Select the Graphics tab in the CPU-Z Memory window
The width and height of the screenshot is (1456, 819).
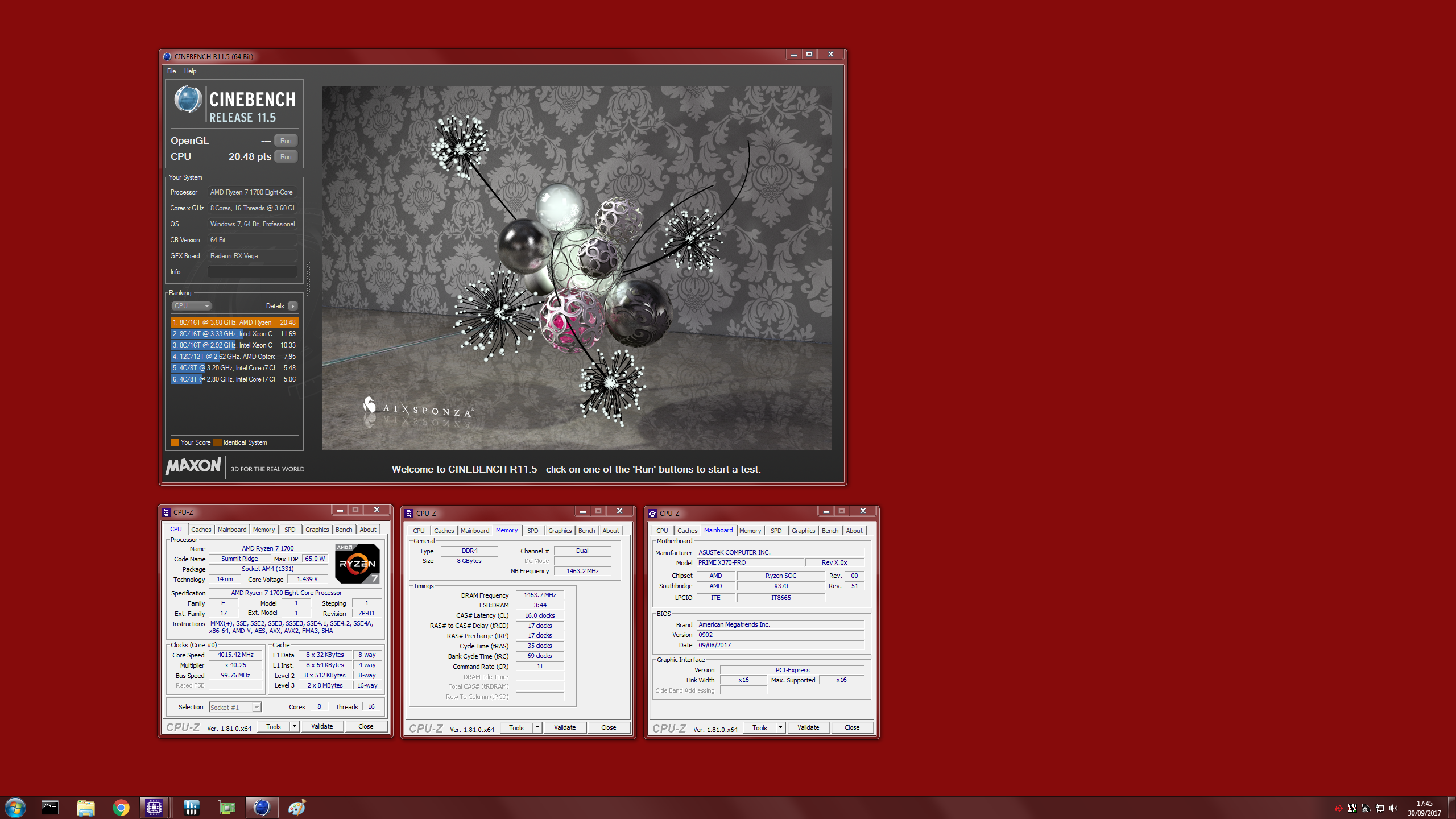(560, 531)
